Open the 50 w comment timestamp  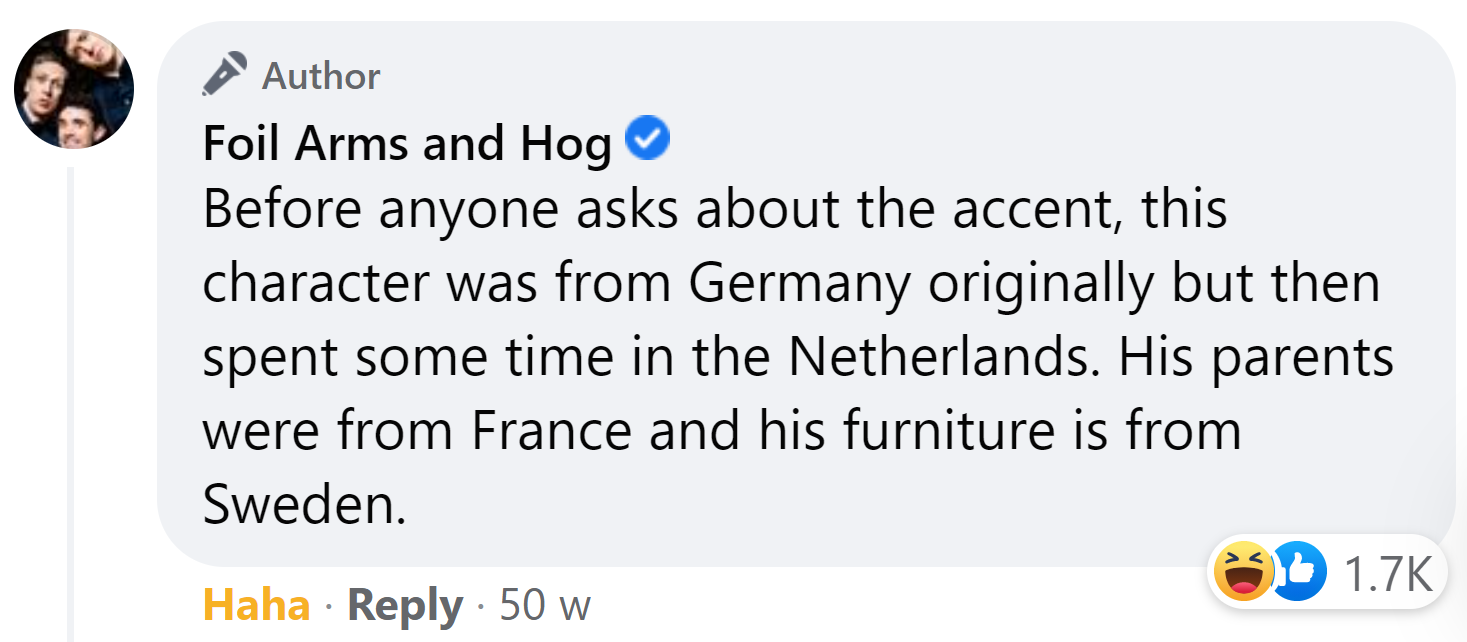(x=545, y=605)
